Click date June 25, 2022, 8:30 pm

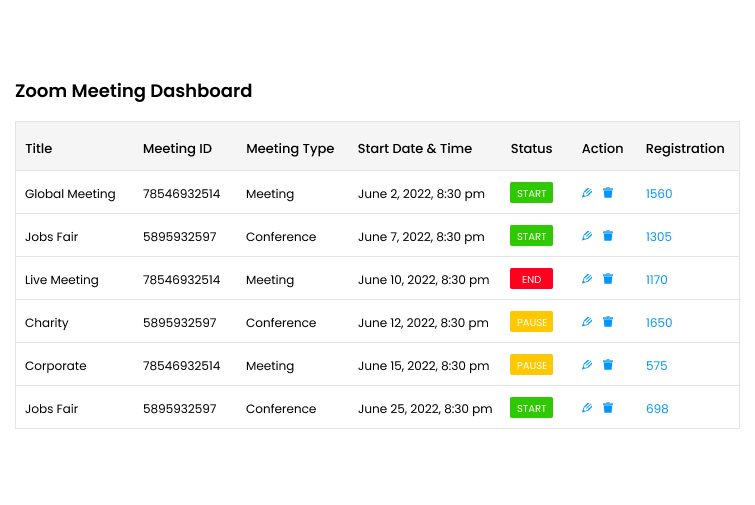(x=425, y=409)
